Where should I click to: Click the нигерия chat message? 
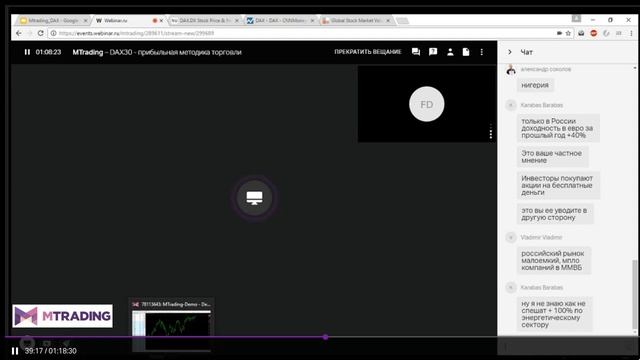click(535, 85)
